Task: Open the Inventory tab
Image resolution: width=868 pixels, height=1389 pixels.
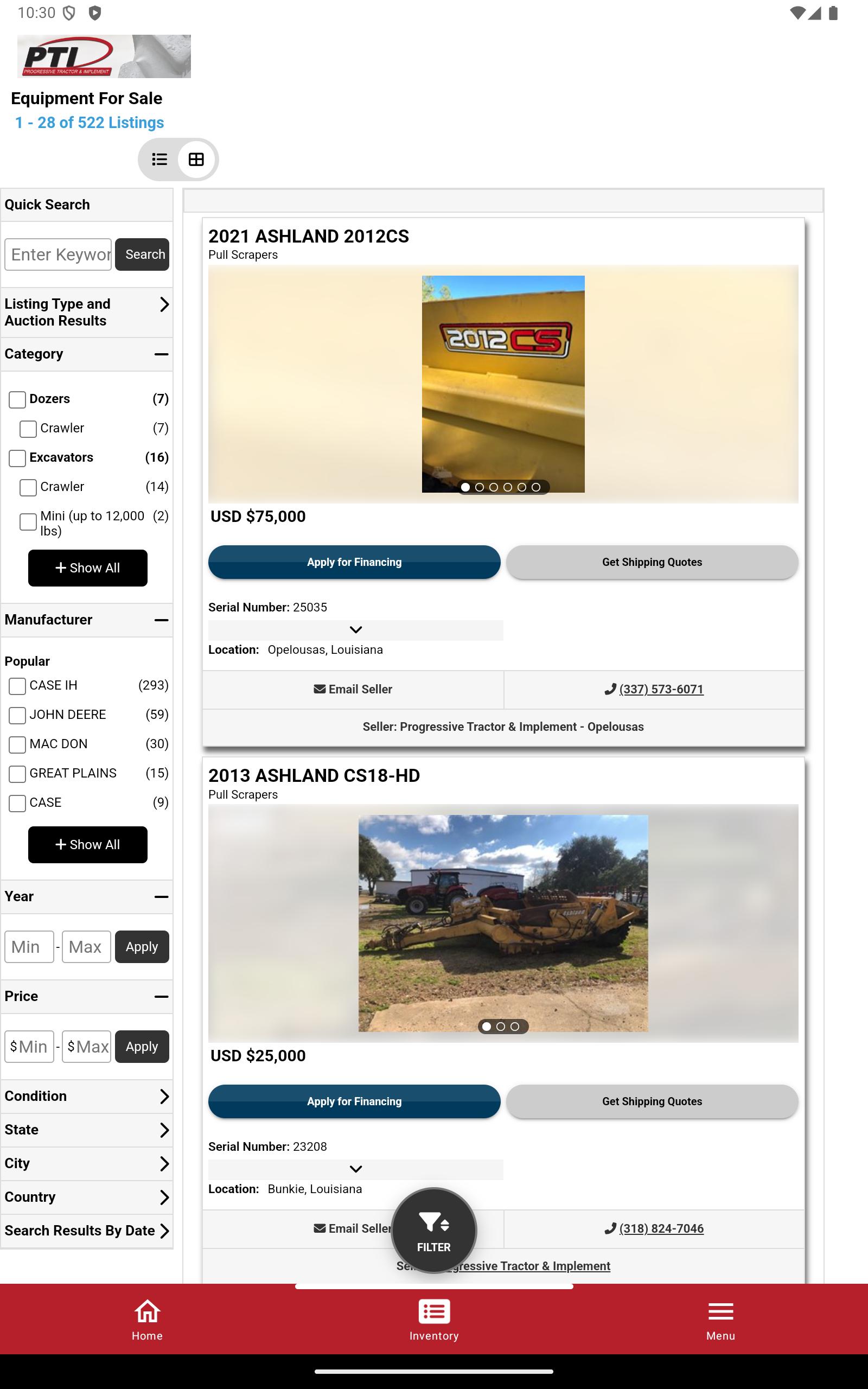Action: coord(434,1320)
